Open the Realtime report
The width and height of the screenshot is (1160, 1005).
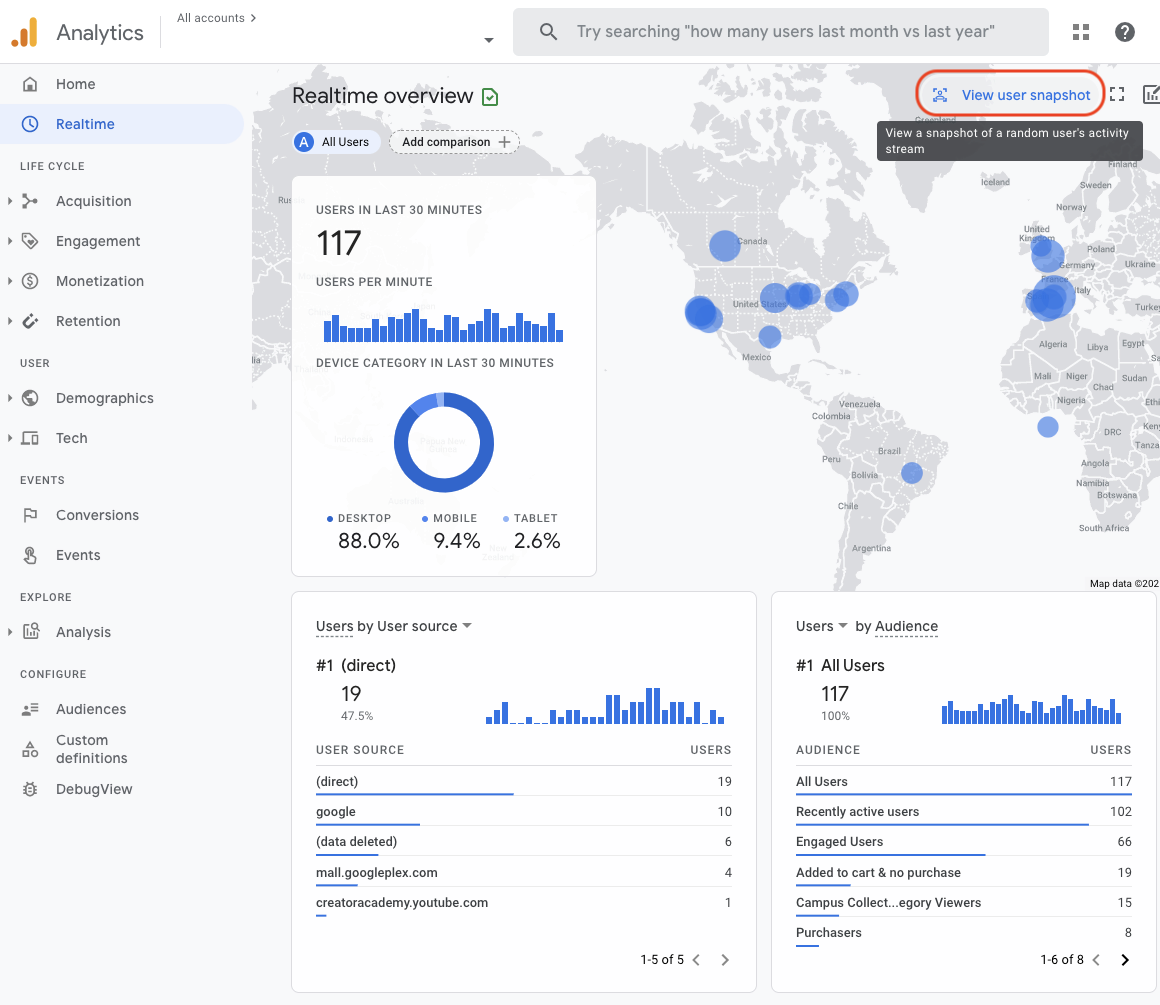(x=85, y=124)
